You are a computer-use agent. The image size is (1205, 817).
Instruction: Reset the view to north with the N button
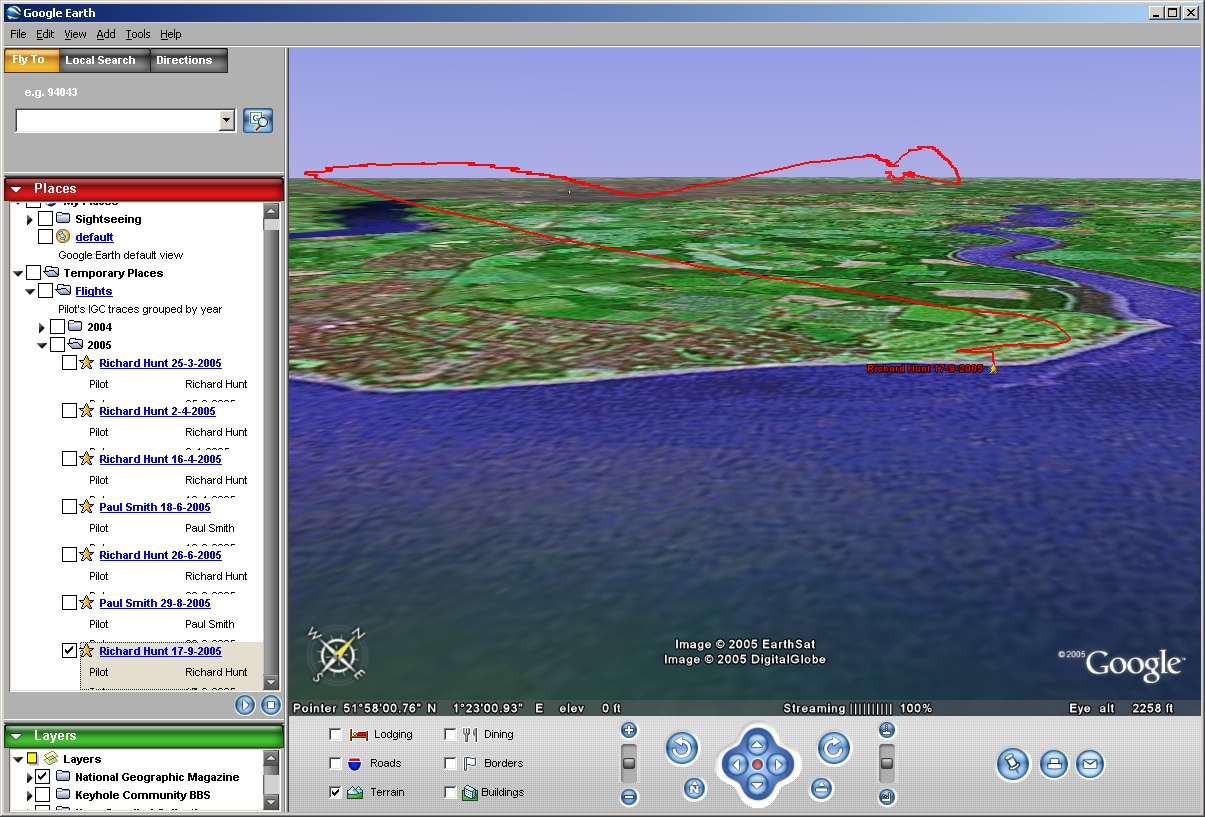click(x=694, y=789)
